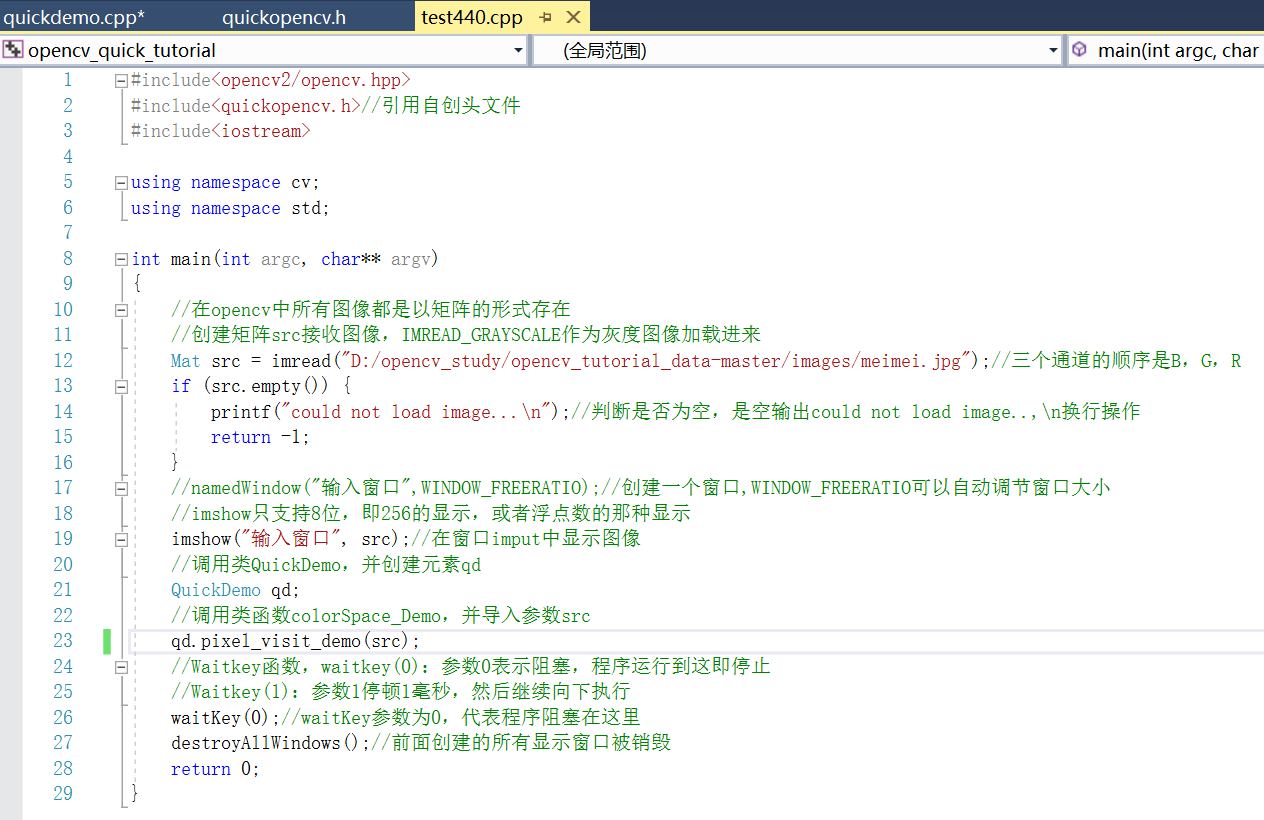Switch to the quickopencv.h tab

284,17
